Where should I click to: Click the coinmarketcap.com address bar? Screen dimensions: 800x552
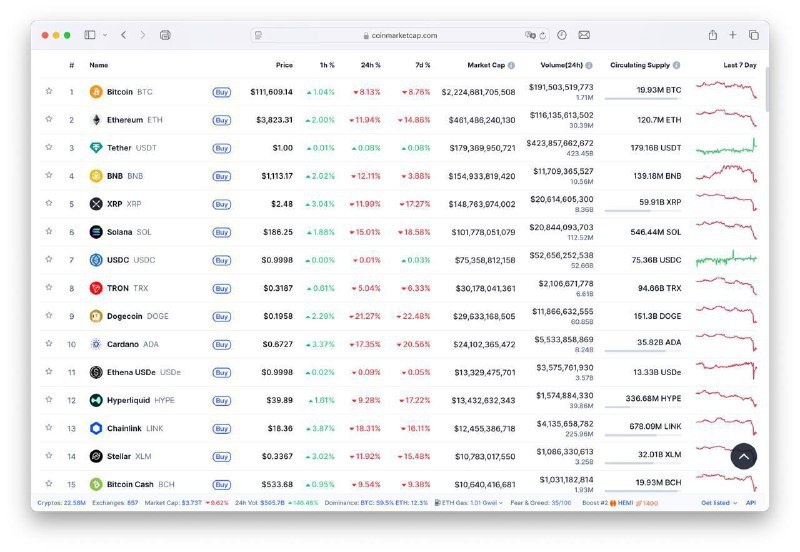click(x=401, y=35)
